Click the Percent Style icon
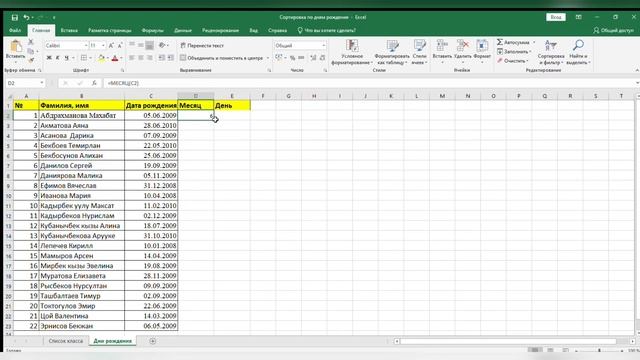This screenshot has width=640, height=360. pos(292,58)
